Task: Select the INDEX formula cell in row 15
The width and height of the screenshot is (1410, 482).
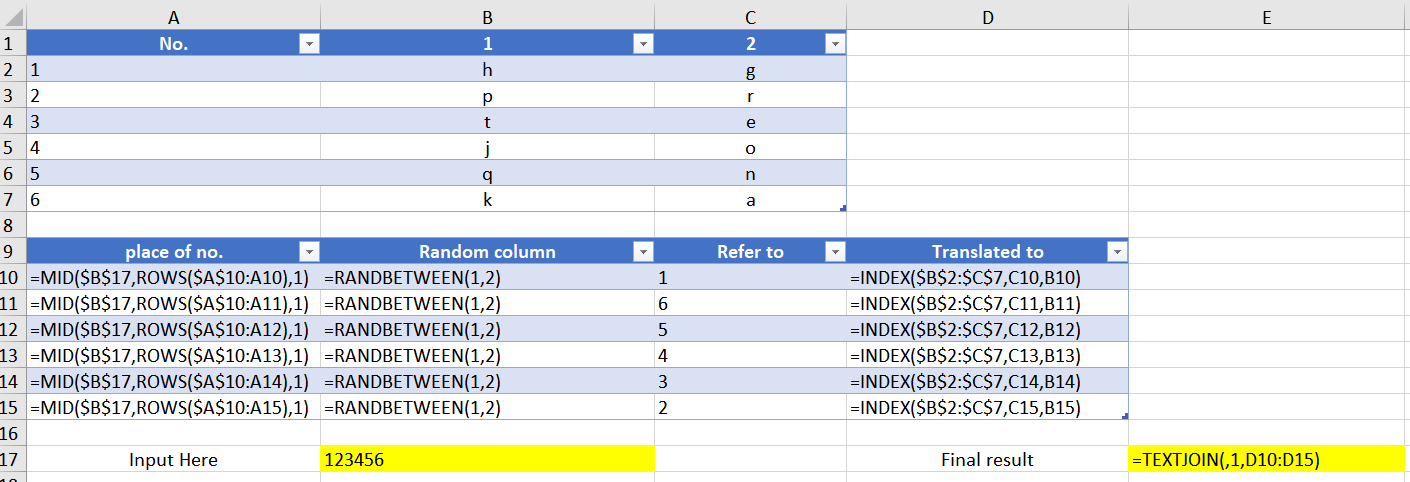Action: coord(988,407)
